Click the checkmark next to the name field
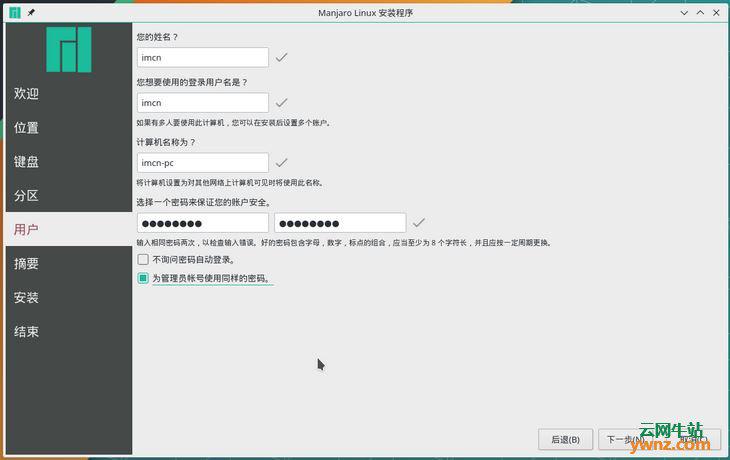This screenshot has width=730, height=460. pyautogui.click(x=281, y=57)
